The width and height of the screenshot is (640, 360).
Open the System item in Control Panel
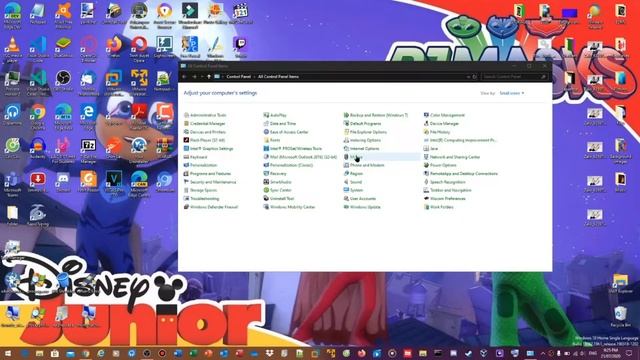[x=353, y=190]
